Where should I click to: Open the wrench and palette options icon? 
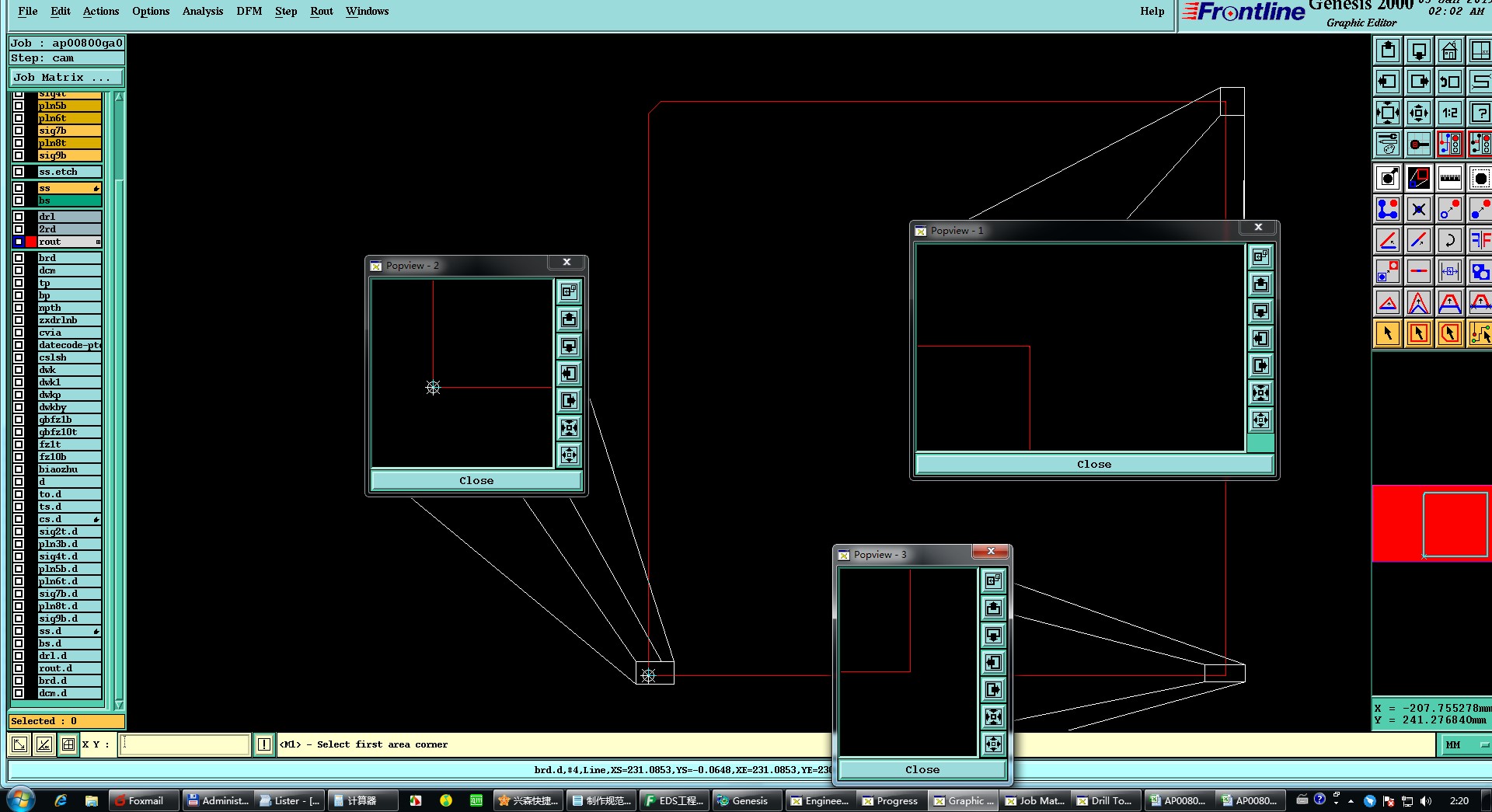tap(1388, 144)
